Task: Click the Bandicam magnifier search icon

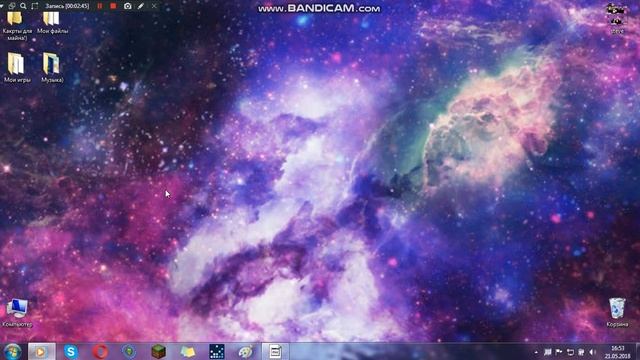Action: pos(23,6)
